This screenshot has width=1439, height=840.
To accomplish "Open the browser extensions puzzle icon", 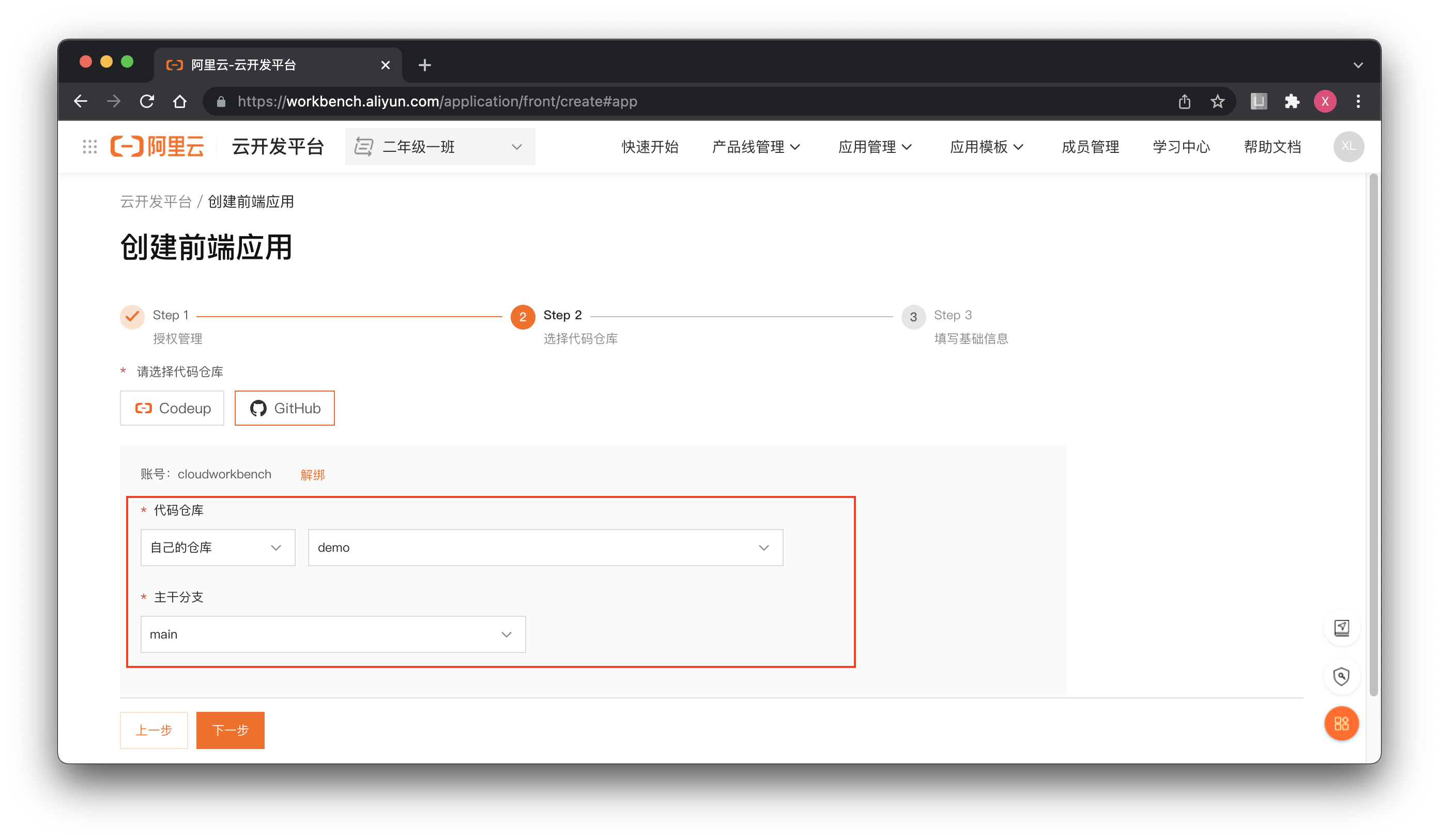I will (x=1292, y=102).
